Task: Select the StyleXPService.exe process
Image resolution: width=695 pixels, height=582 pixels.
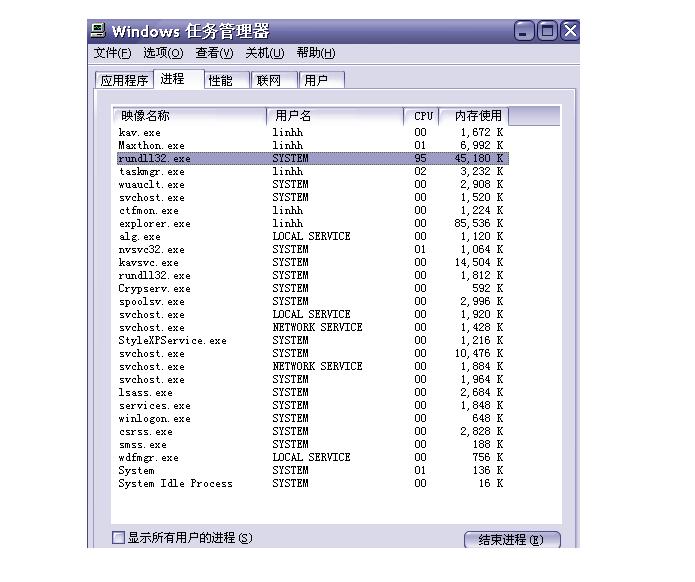Action: 313,340
